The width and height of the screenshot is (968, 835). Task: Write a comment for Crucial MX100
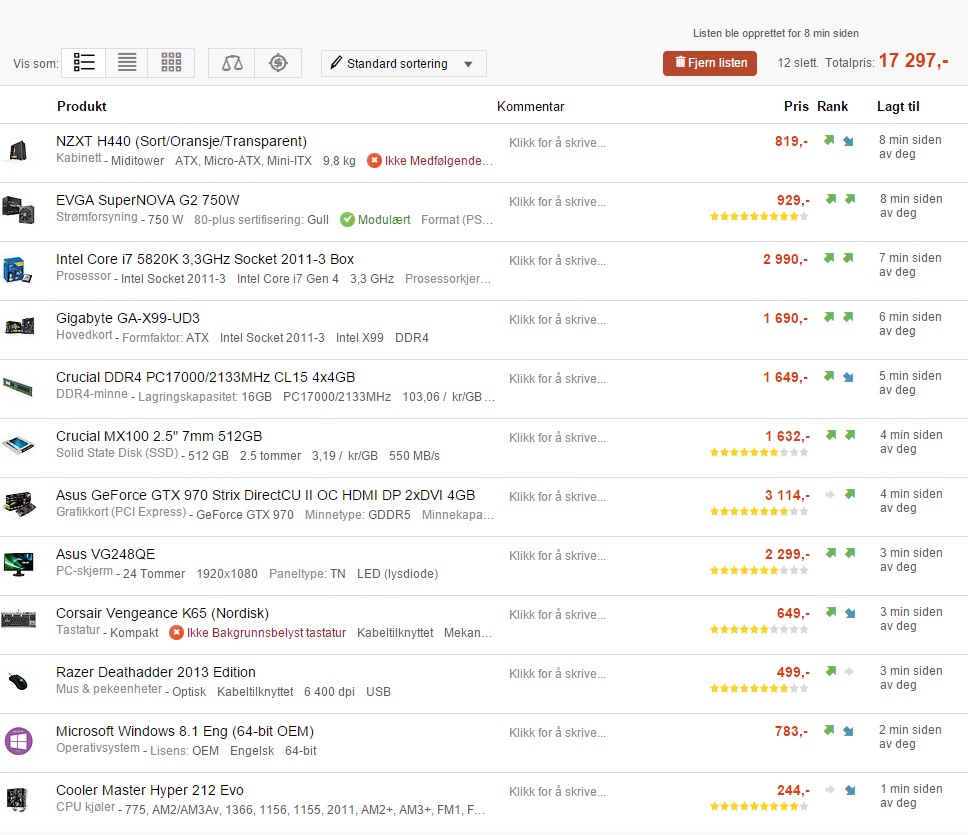(557, 438)
